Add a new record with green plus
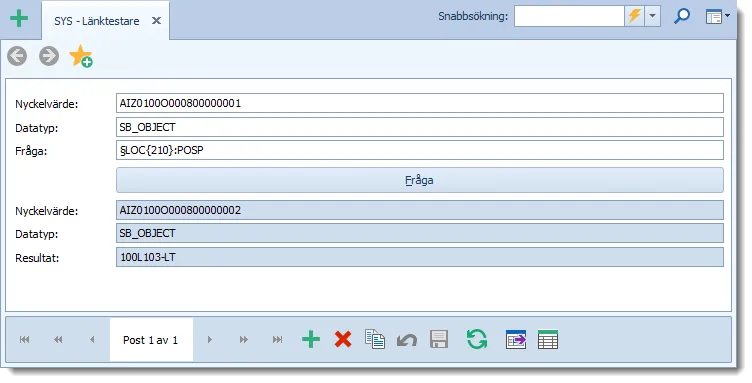 [311, 340]
